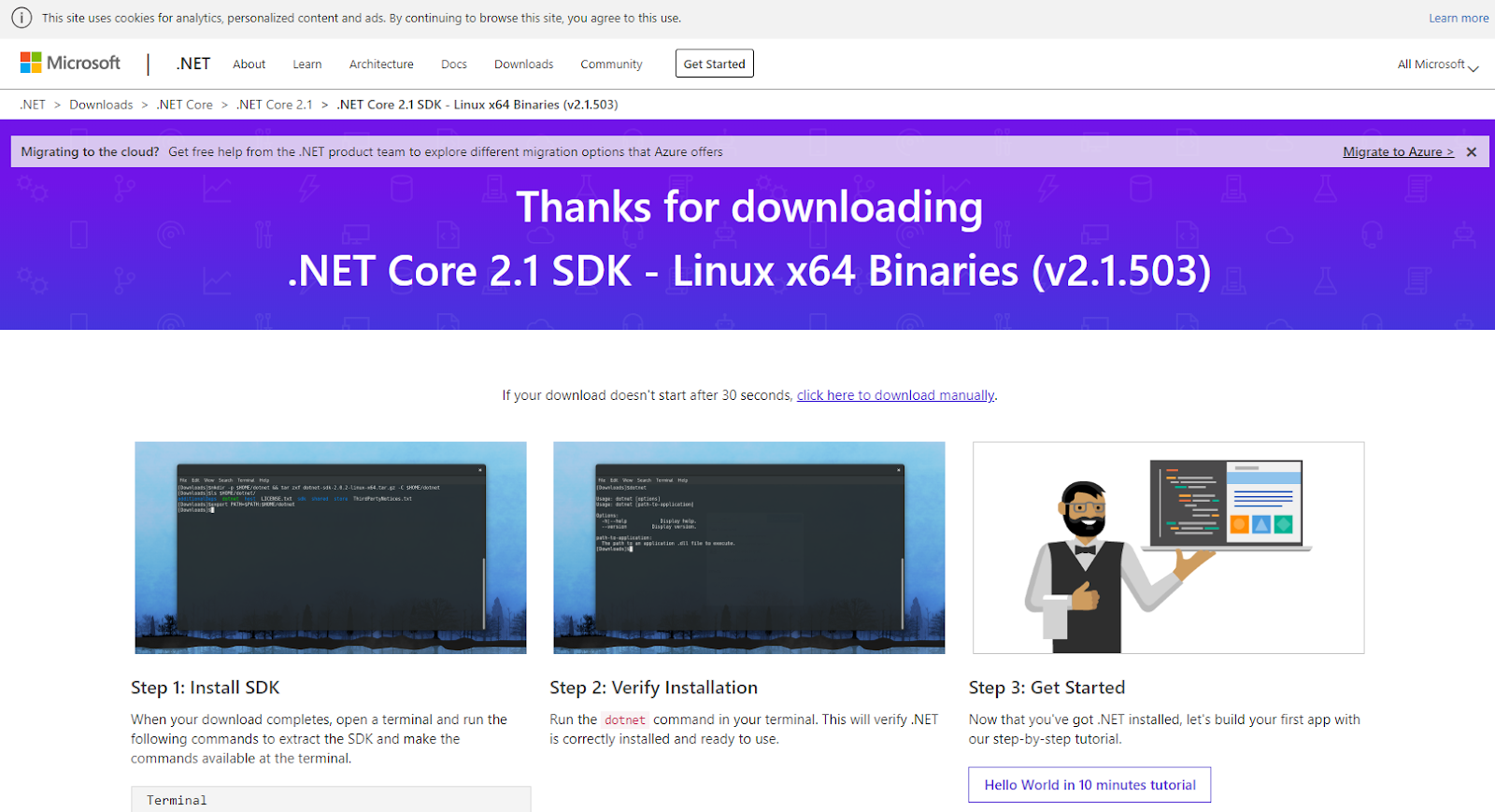
Task: Go to .NET Core breadcrumb link
Action: tap(185, 105)
